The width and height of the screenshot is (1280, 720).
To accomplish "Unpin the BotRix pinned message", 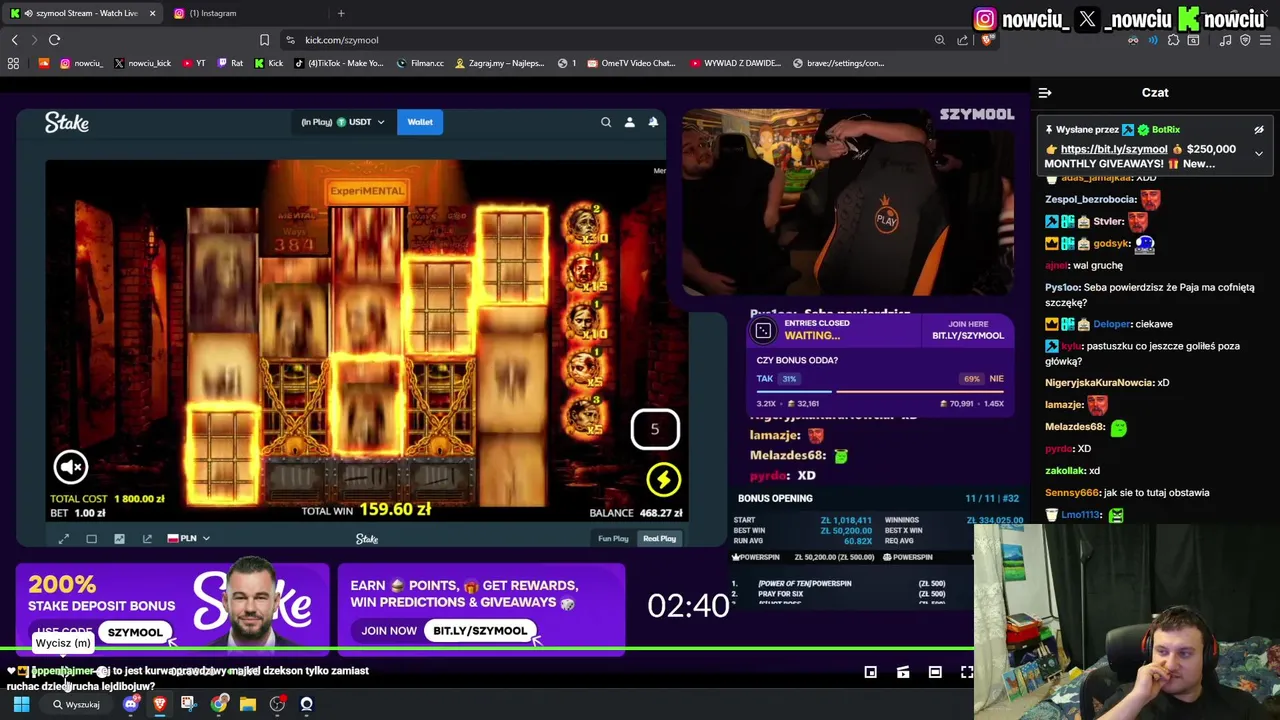I will [1259, 130].
